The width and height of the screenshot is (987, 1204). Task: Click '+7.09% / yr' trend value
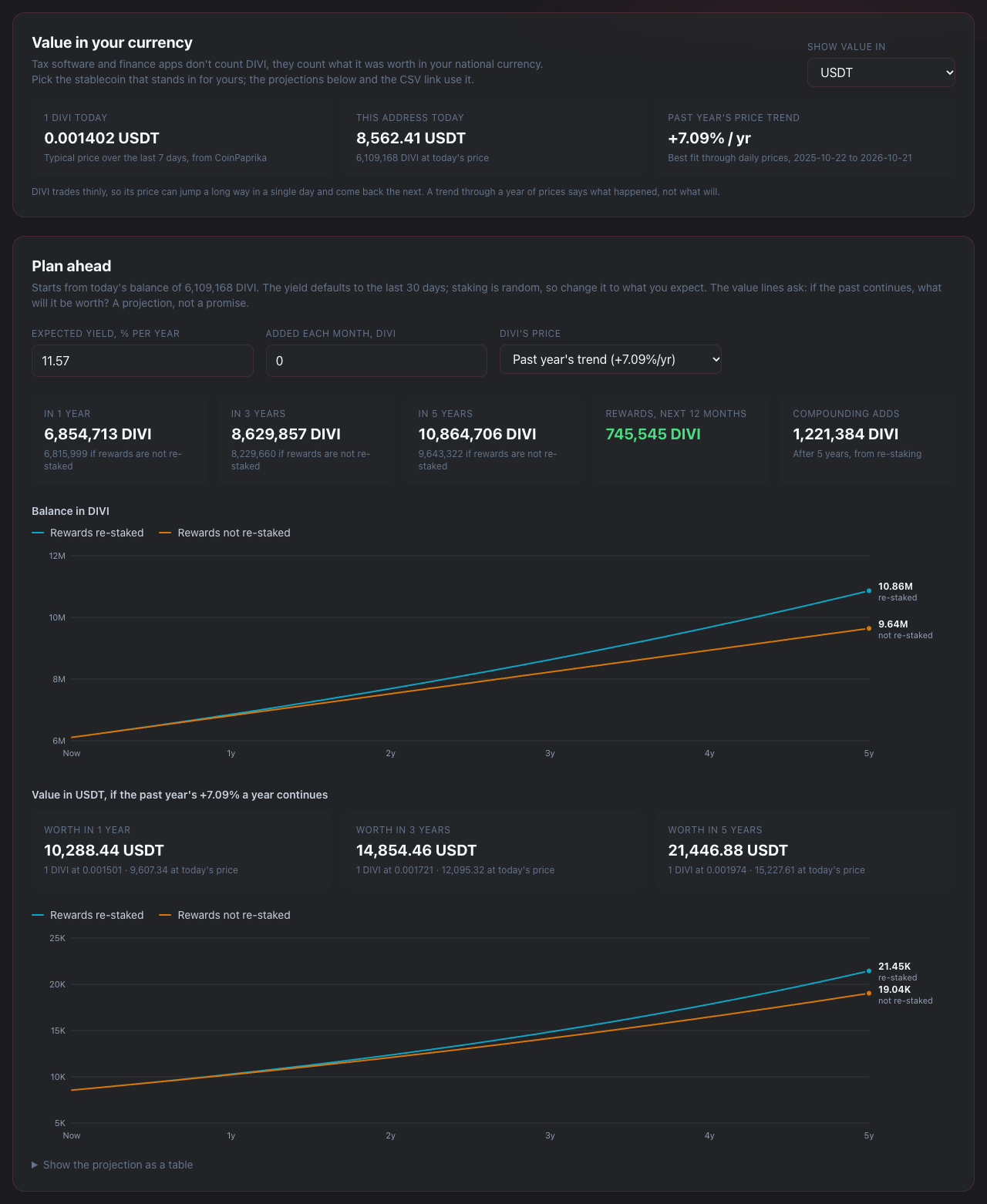709,138
